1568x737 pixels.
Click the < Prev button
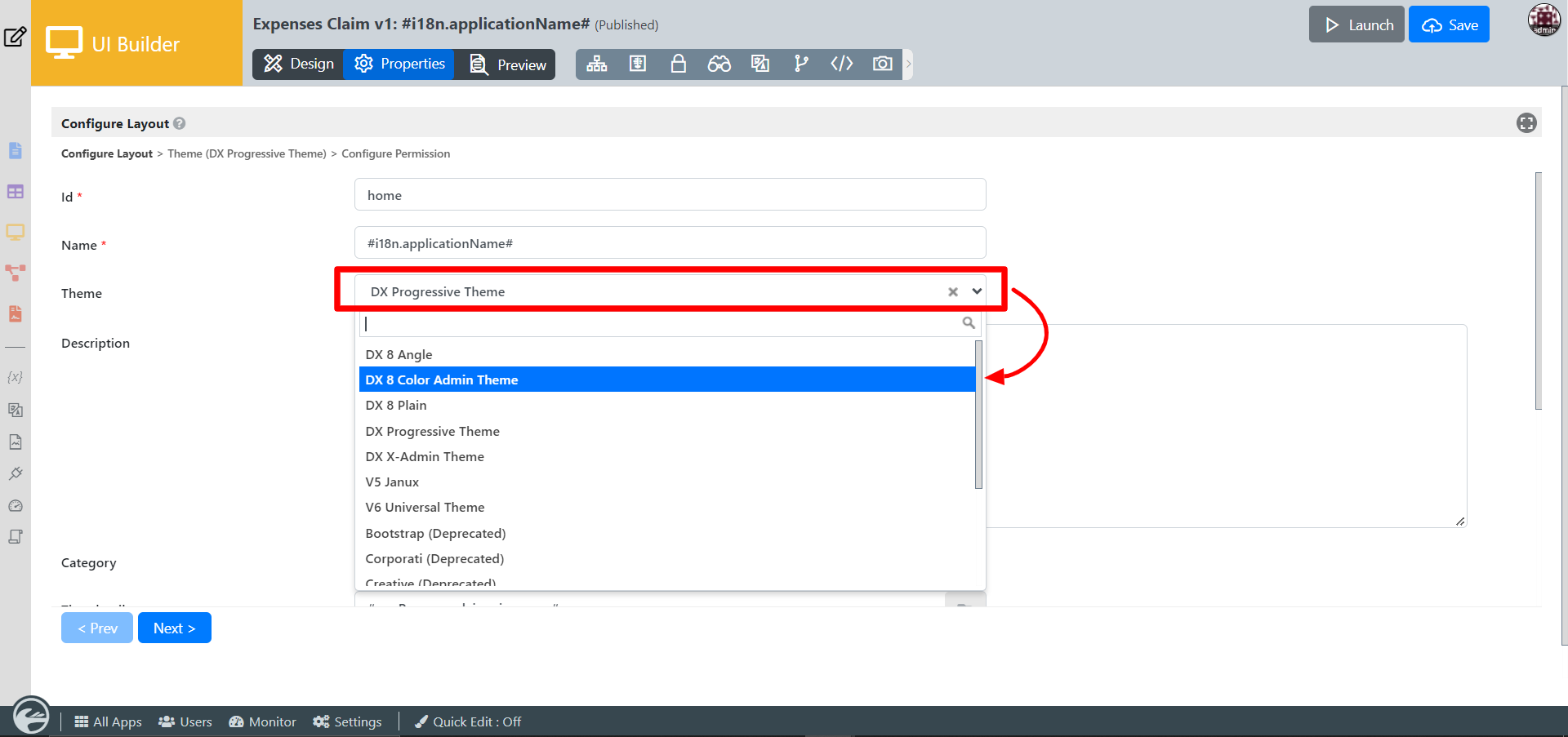pyautogui.click(x=97, y=628)
